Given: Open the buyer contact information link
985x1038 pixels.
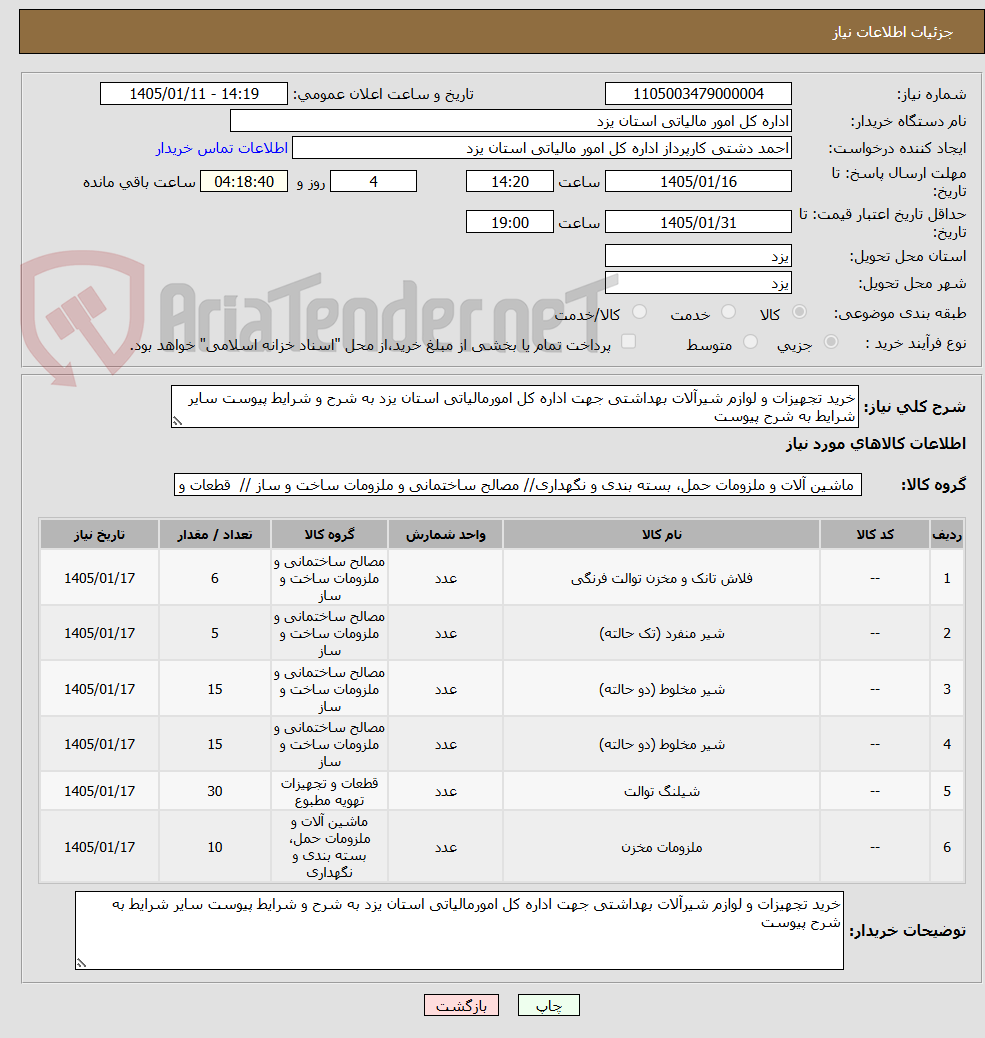Looking at the screenshot, I should click(222, 148).
